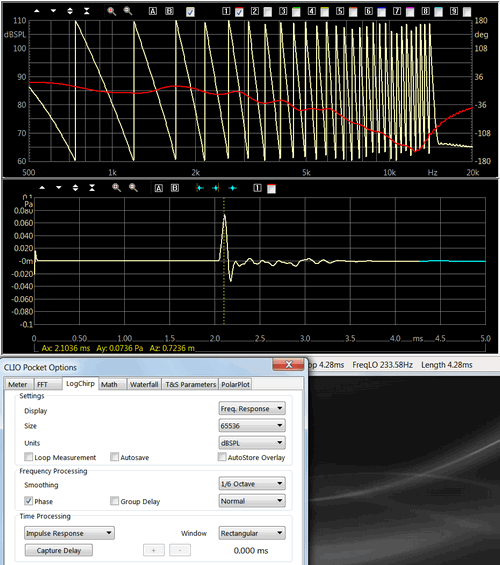The image size is (500, 565).
Task: Open the Units dropdown showing dBSPL
Action: pos(252,442)
